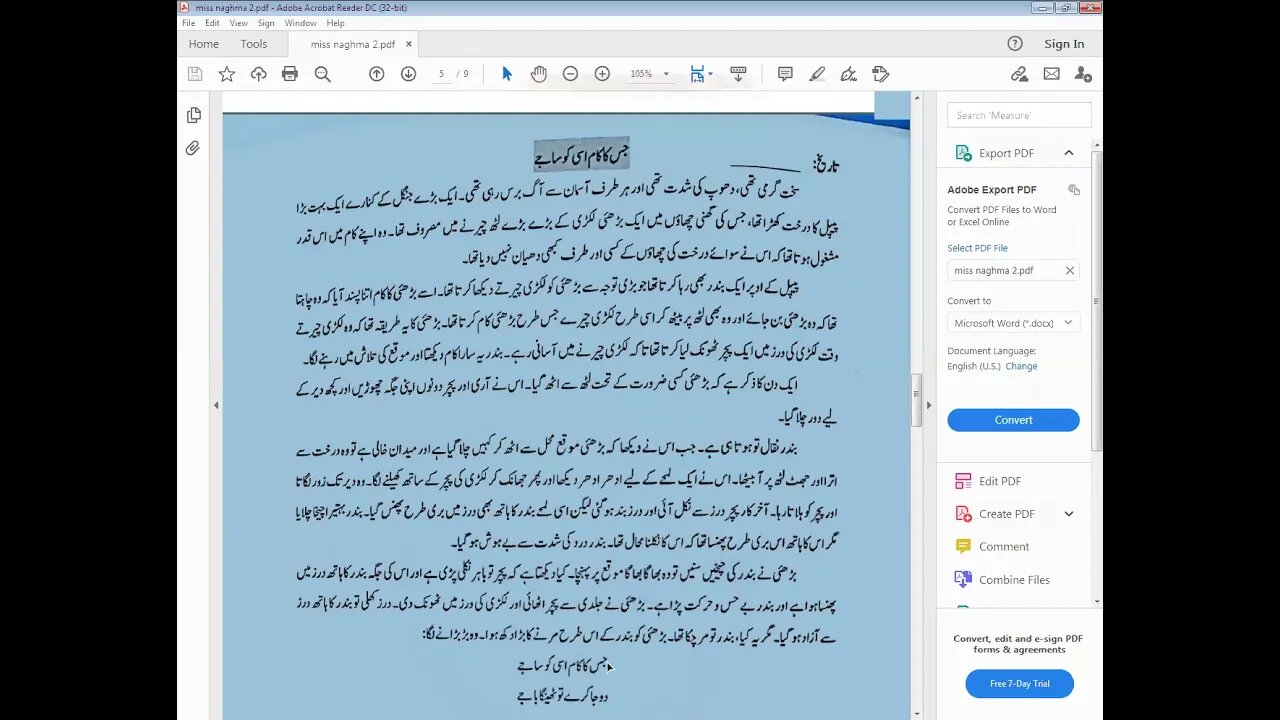This screenshot has height=720, width=1280.
Task: Change the document language link
Action: click(1021, 366)
